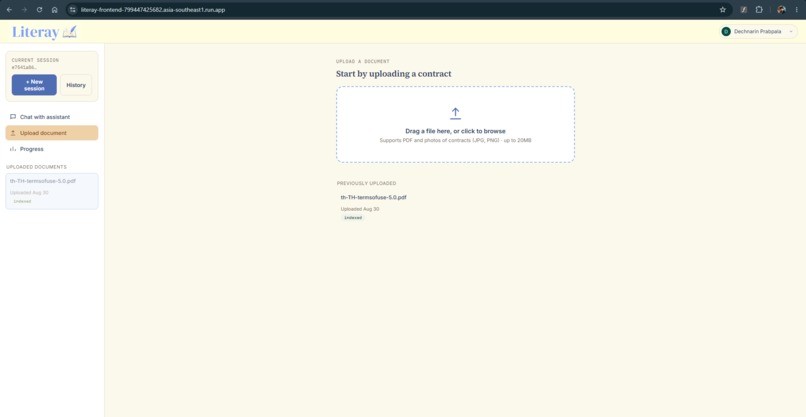The height and width of the screenshot is (417, 806).
Task: Bookmark this page with the star icon
Action: point(723,10)
